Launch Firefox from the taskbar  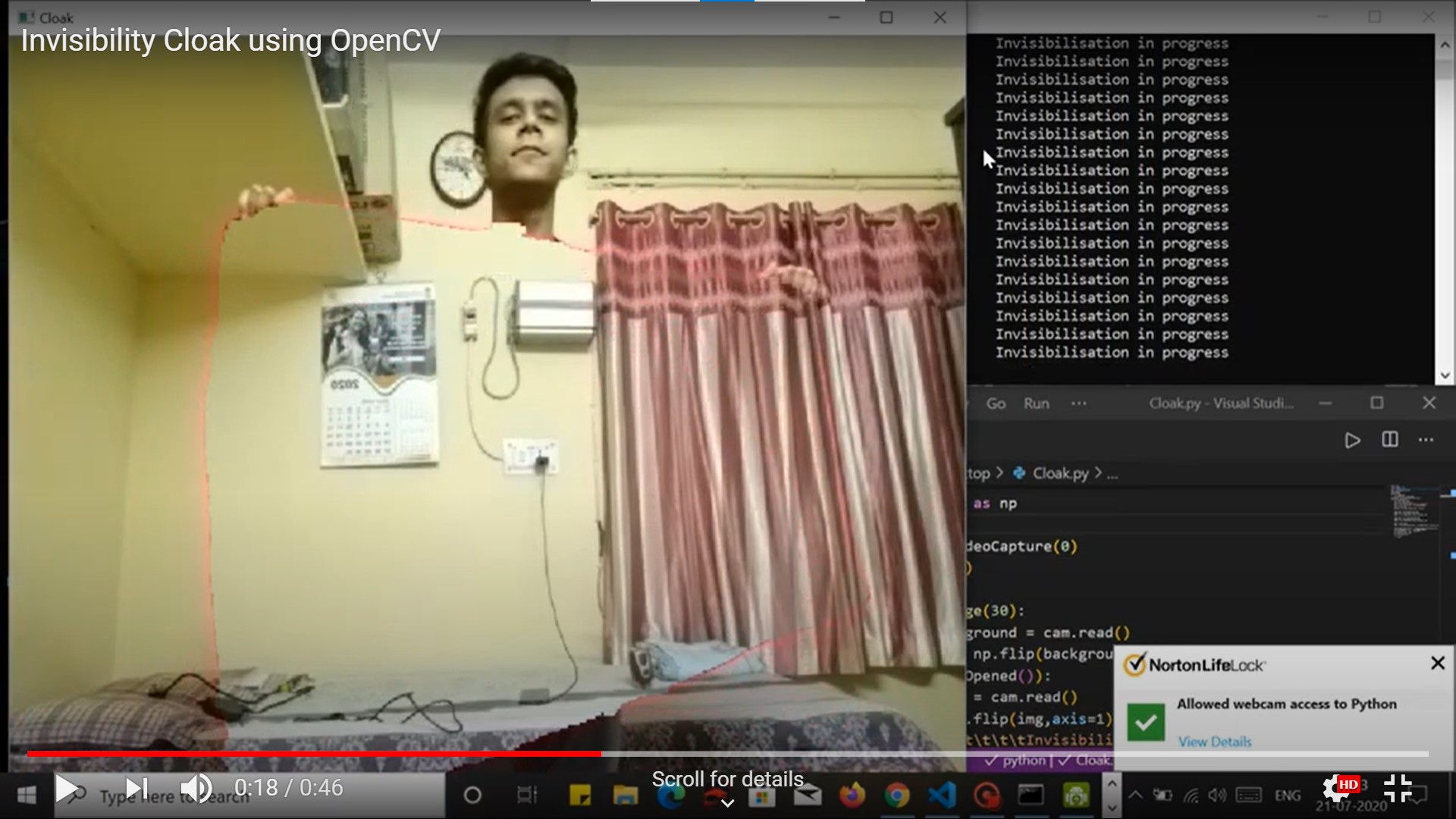pos(852,795)
